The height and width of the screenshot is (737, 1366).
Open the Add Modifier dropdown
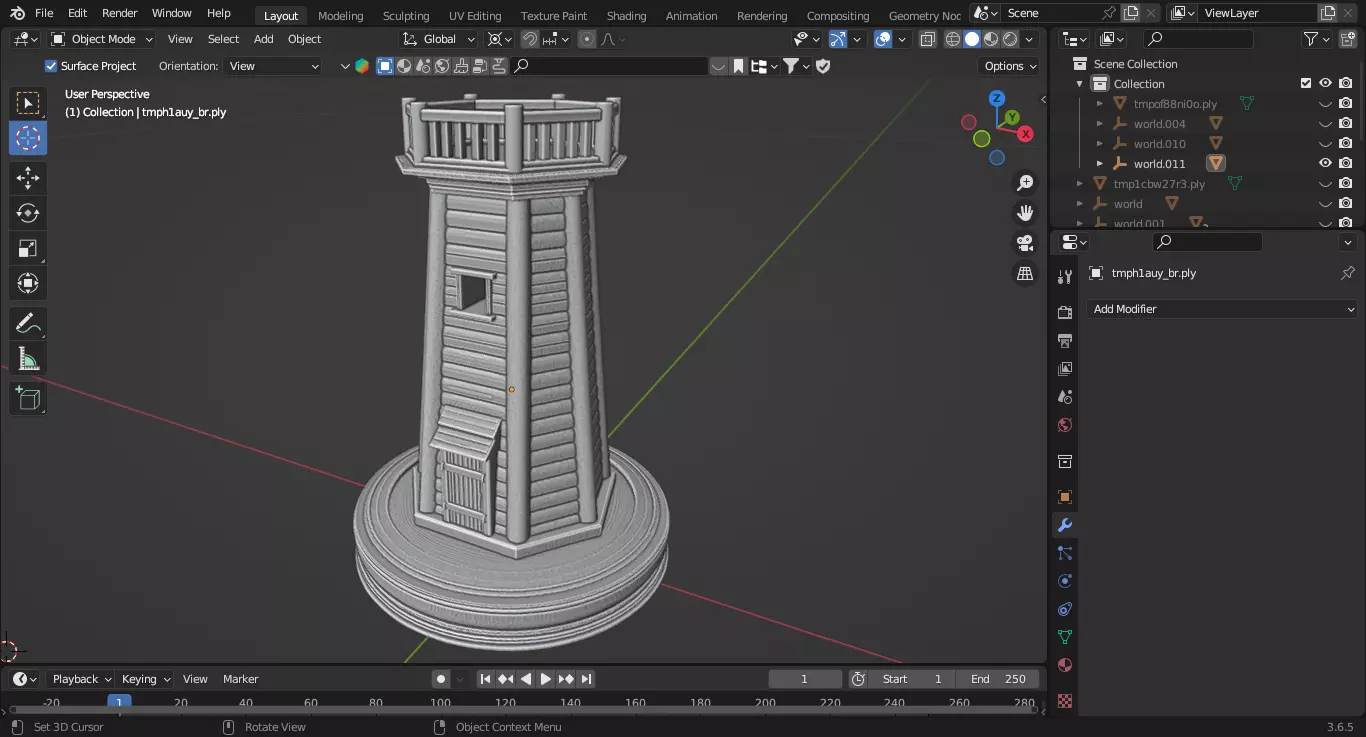click(1222, 309)
